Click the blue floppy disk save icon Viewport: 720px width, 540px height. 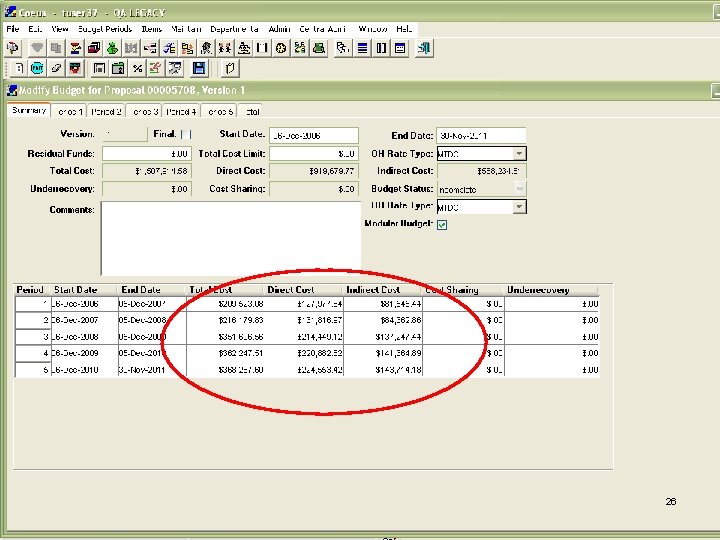point(199,68)
